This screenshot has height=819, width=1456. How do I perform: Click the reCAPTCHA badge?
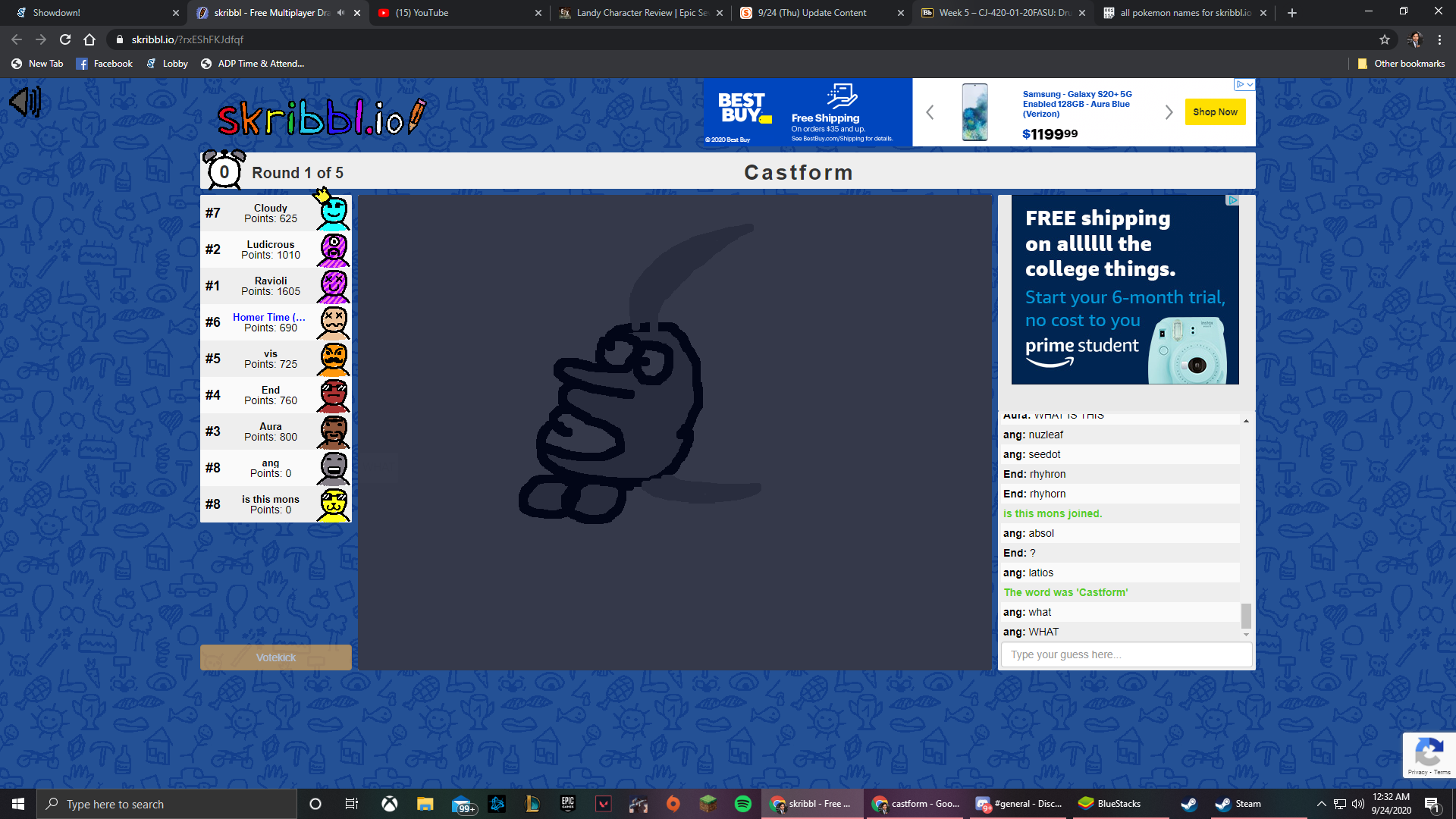(x=1429, y=755)
